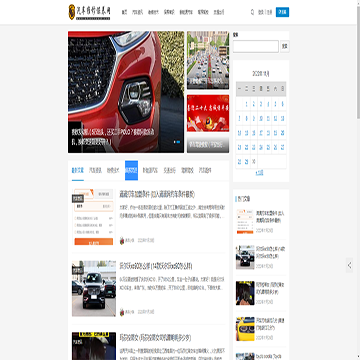360x360 pixels.
Task: Focus the sidebar search input field
Action: (256, 47)
